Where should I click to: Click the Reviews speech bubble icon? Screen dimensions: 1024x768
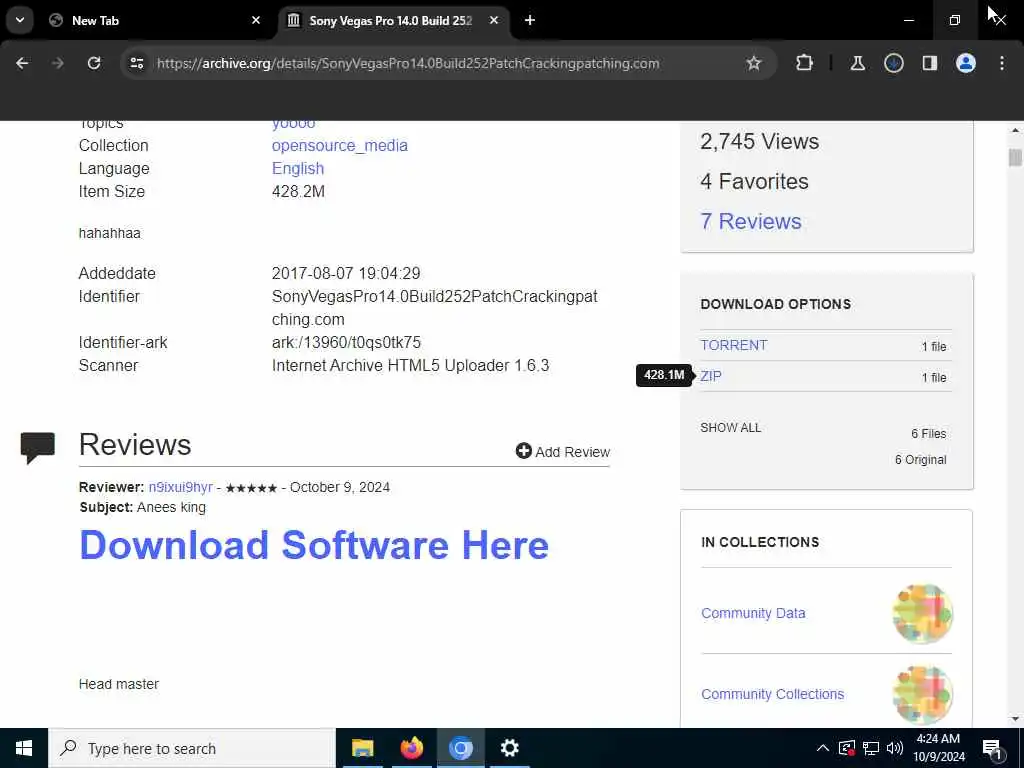[38, 447]
